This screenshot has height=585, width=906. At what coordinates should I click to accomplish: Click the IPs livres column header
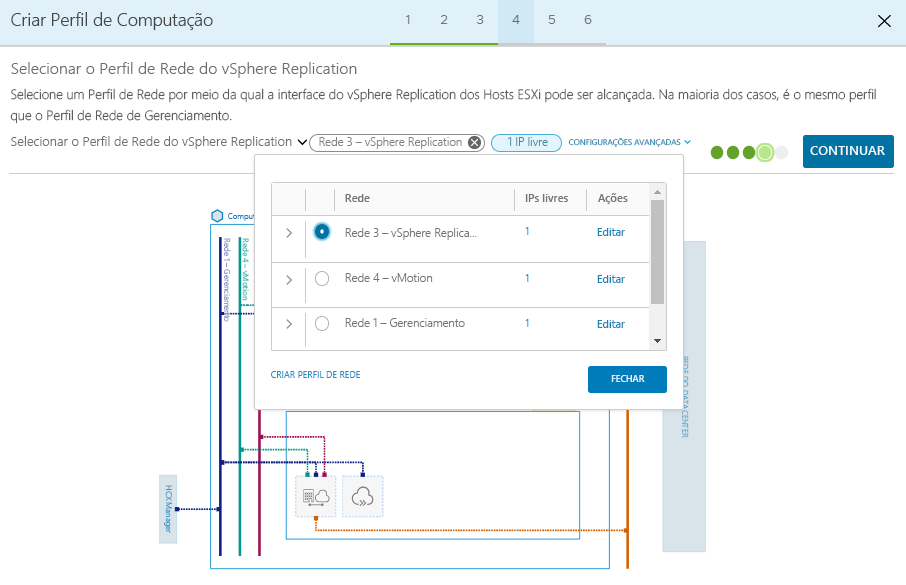(x=546, y=198)
